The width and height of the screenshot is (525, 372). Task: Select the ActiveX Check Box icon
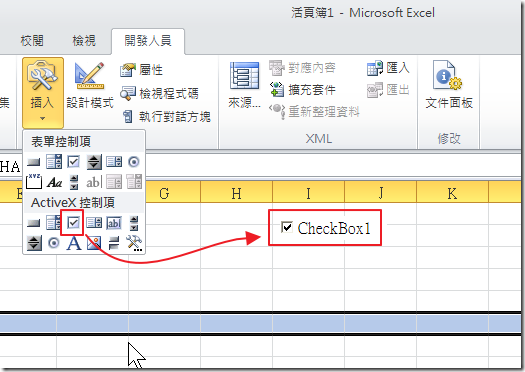(x=73, y=222)
